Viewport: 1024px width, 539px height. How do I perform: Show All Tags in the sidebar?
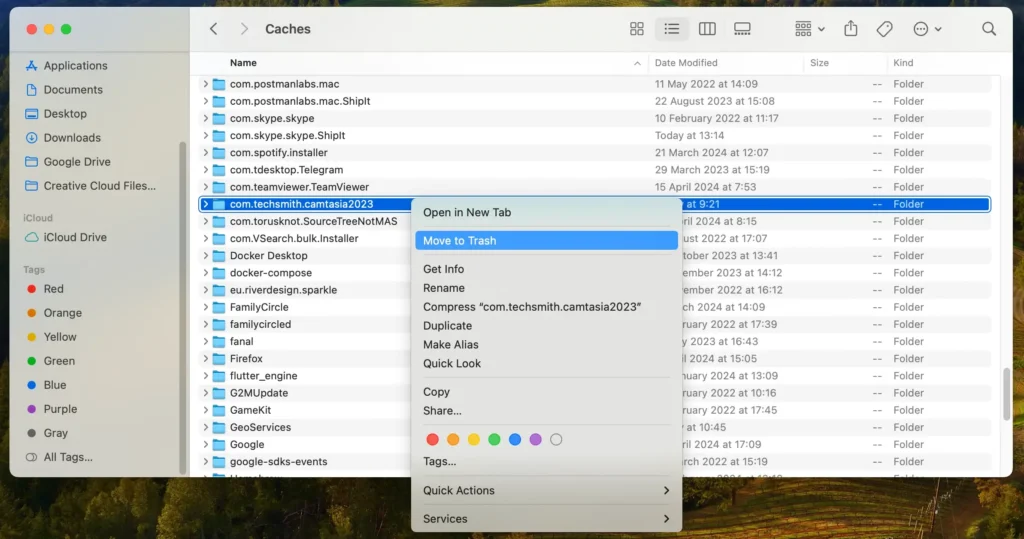pos(59,457)
